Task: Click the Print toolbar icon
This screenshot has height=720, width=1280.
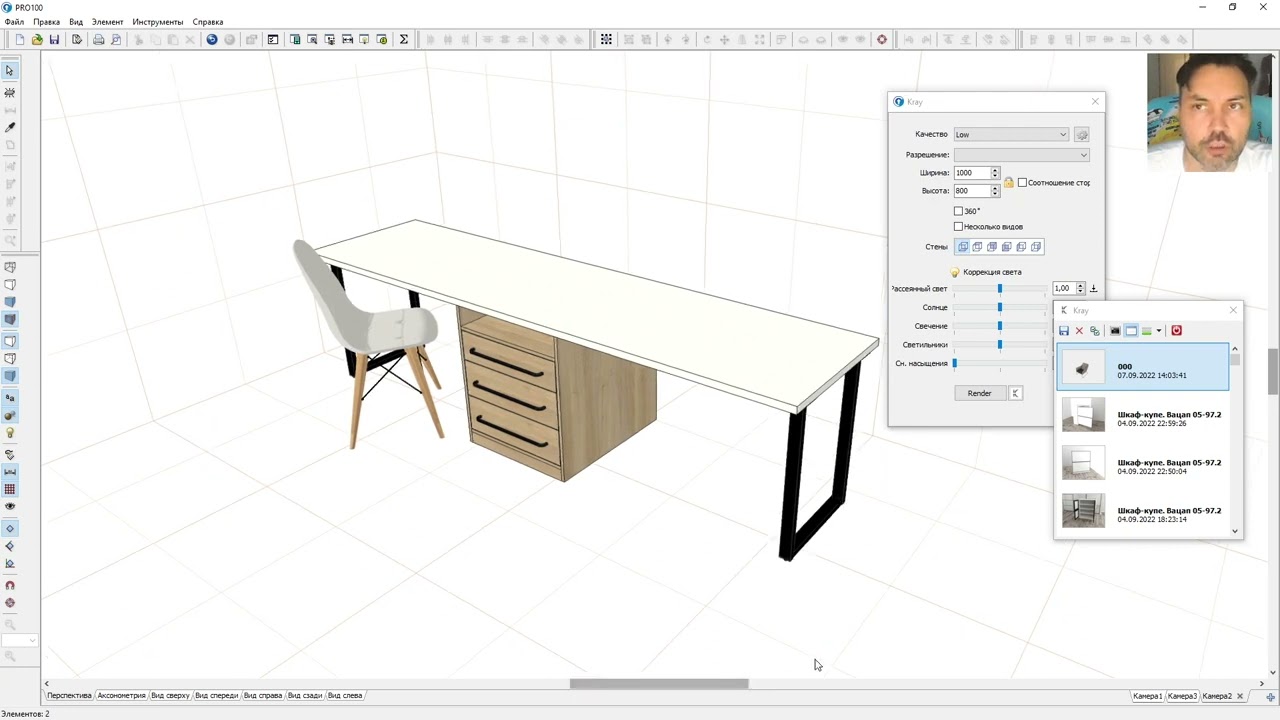Action: coord(98,40)
